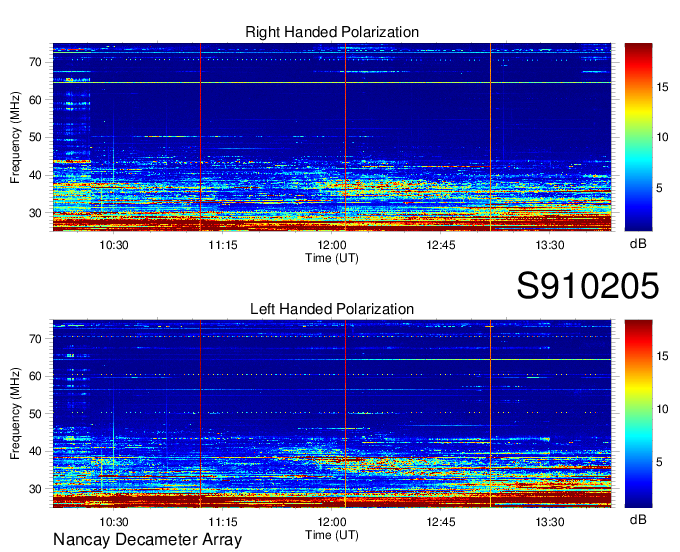
Task: Click 11:15 time tick of Right Handed plot
Action: pyautogui.click(x=223, y=245)
